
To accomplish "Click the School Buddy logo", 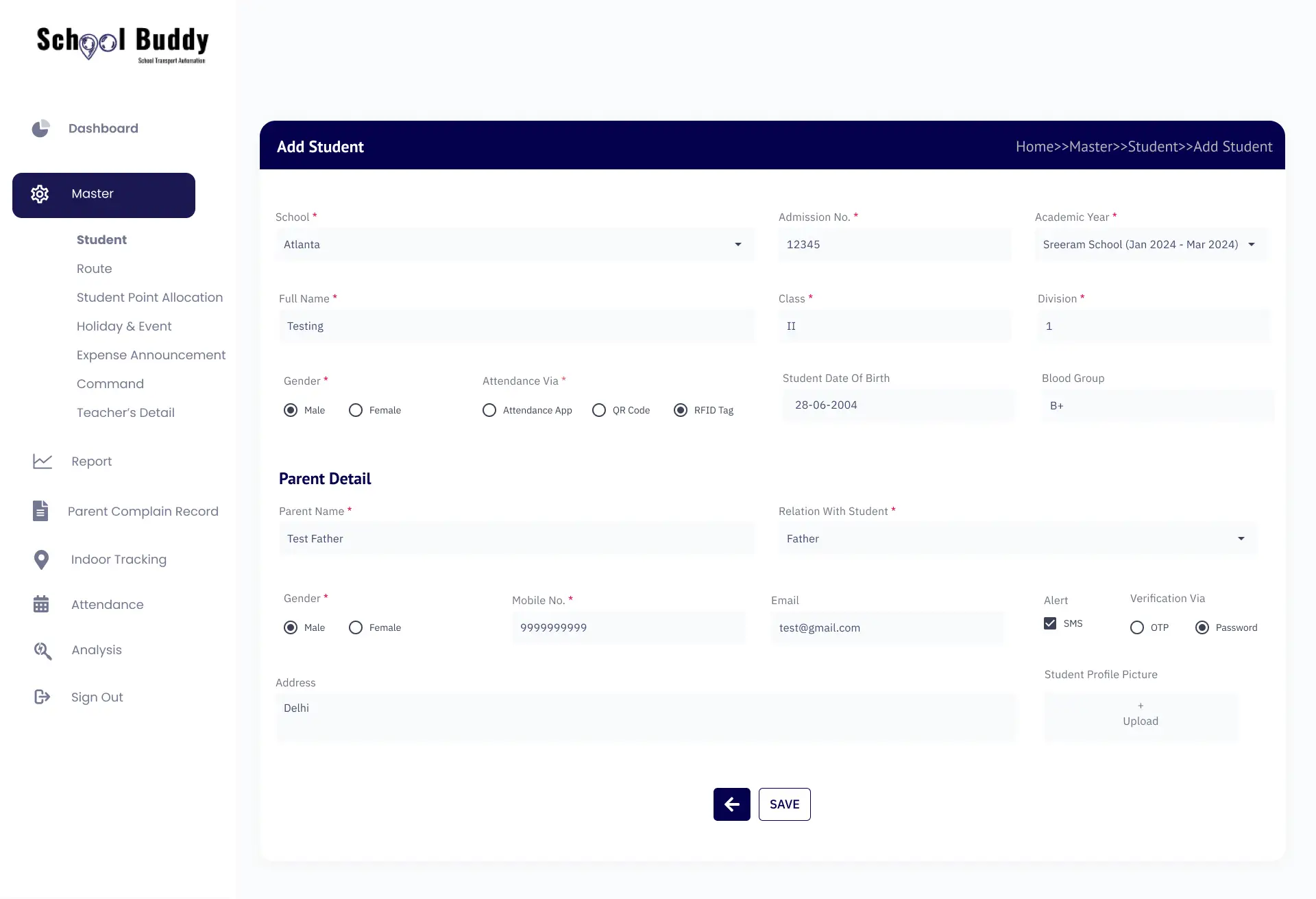I will (x=121, y=45).
